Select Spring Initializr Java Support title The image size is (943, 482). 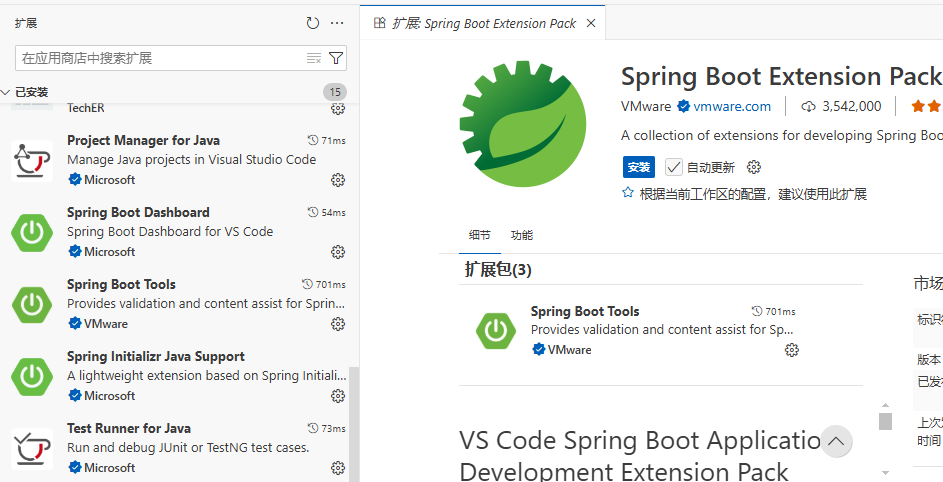tap(156, 356)
